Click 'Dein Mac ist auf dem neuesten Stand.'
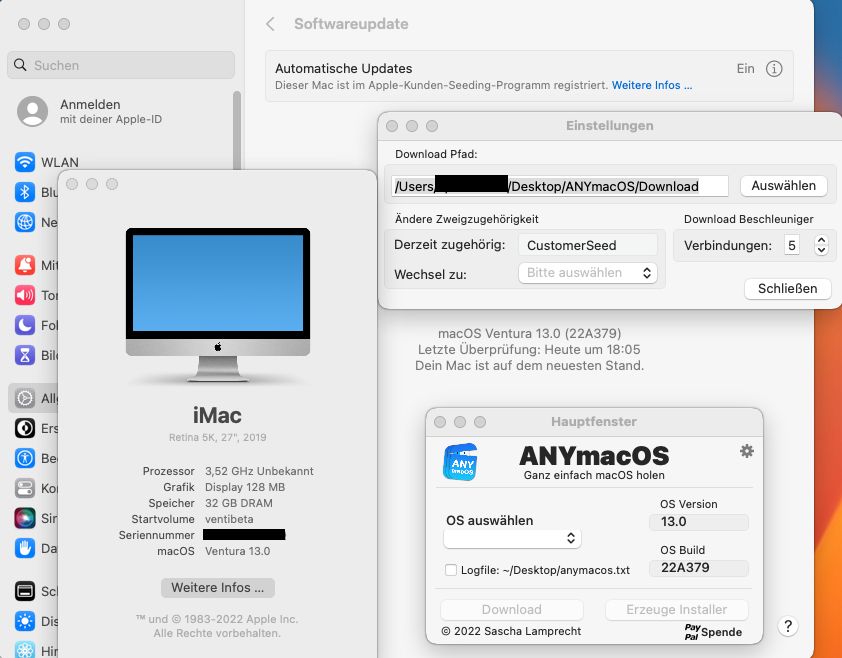The width and height of the screenshot is (842, 658). tap(529, 366)
